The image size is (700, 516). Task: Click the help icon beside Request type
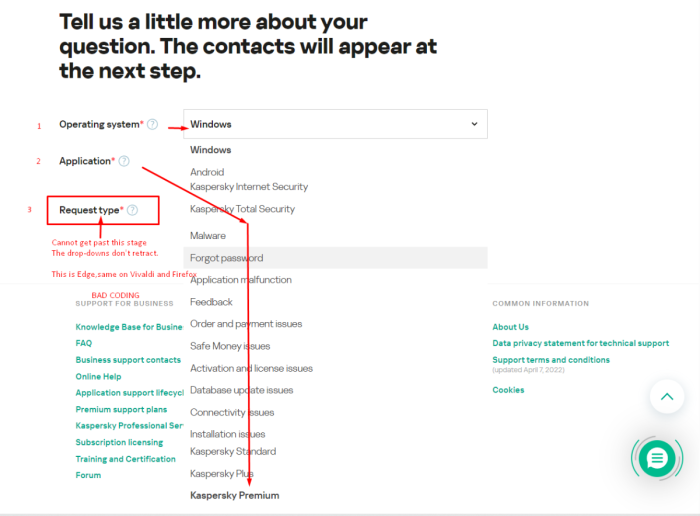click(x=132, y=210)
